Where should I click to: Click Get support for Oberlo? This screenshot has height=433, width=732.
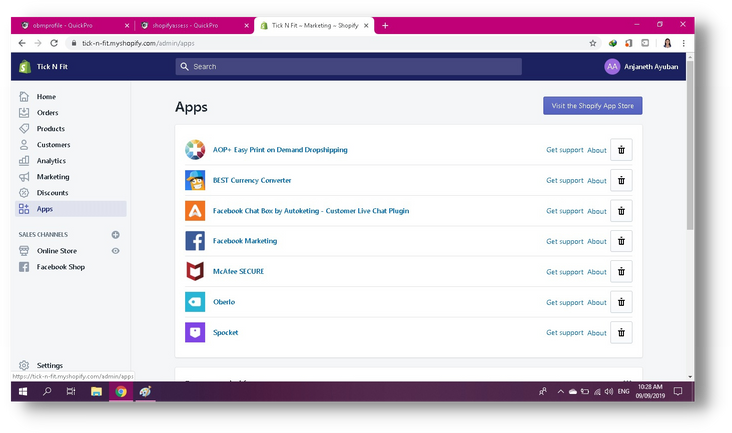(x=565, y=302)
